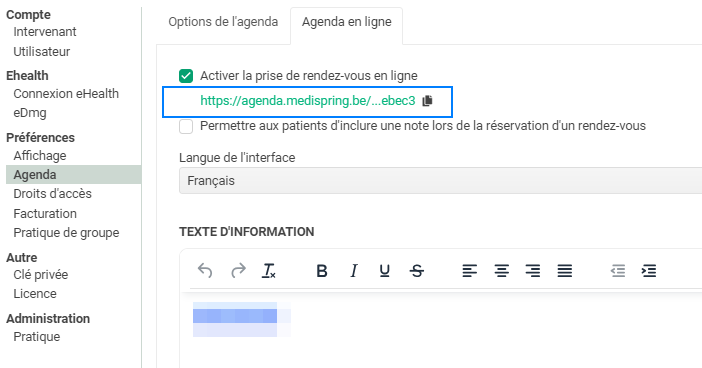This screenshot has width=702, height=368.
Task: Apply italic formatting
Action: click(x=354, y=271)
